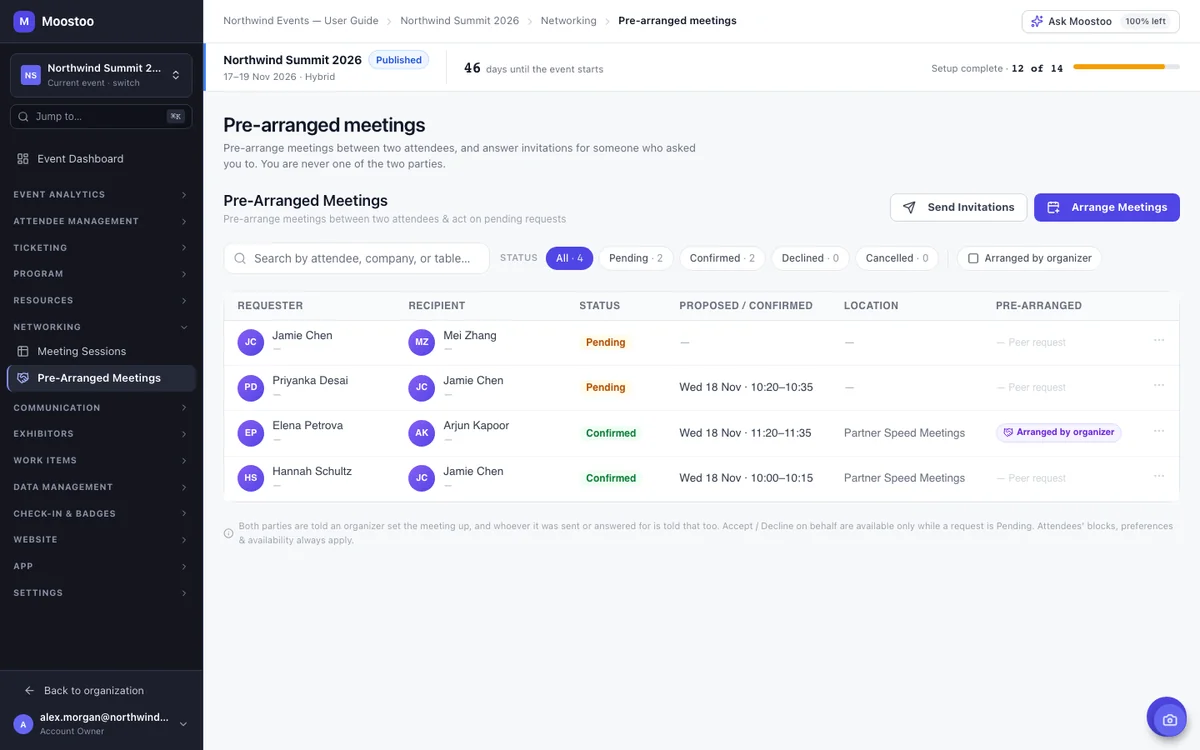Expand the Work Items section
1200x750 pixels.
click(x=101, y=461)
